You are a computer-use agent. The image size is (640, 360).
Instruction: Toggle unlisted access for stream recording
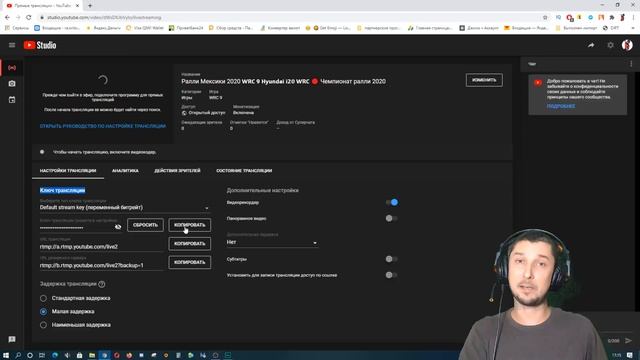[x=391, y=275]
